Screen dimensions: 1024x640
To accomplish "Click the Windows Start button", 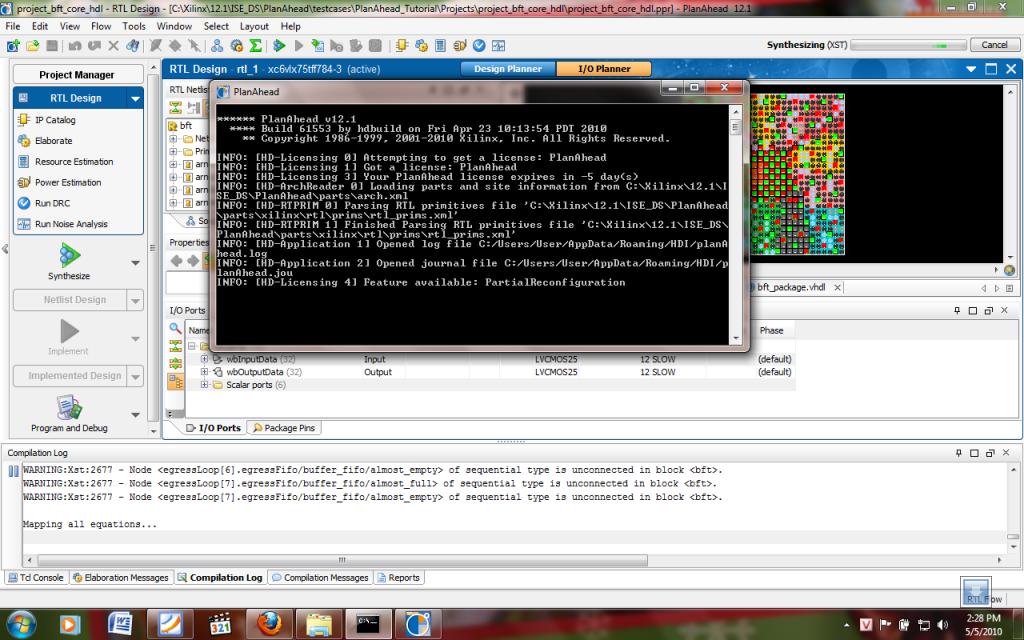I will coord(22,624).
